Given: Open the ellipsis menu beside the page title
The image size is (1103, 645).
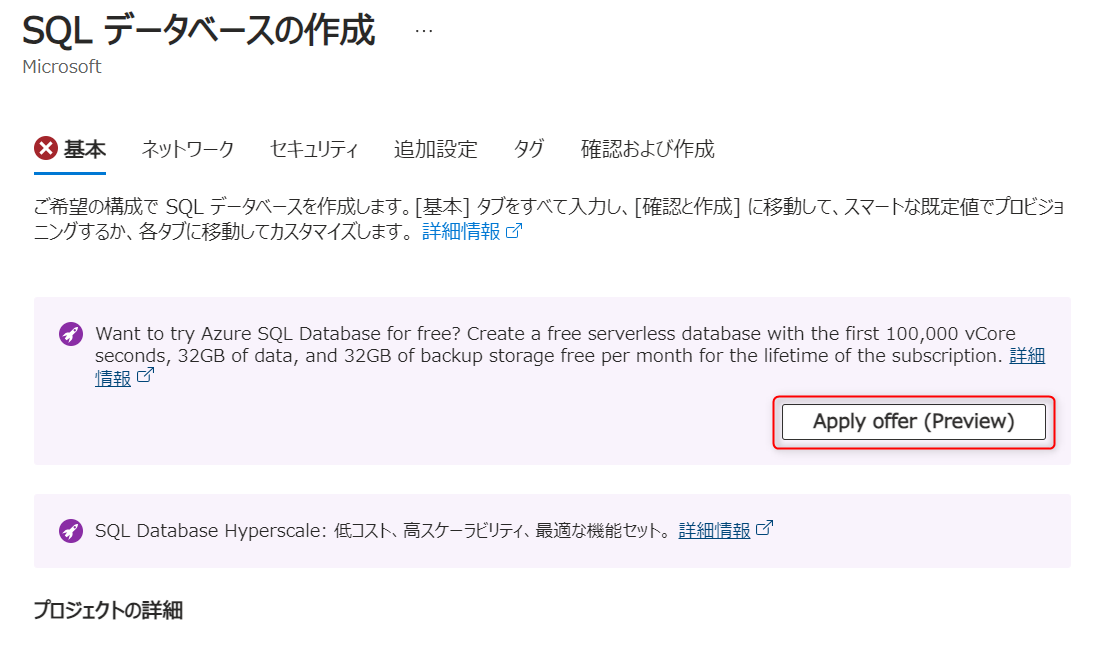Looking at the screenshot, I should point(424,31).
